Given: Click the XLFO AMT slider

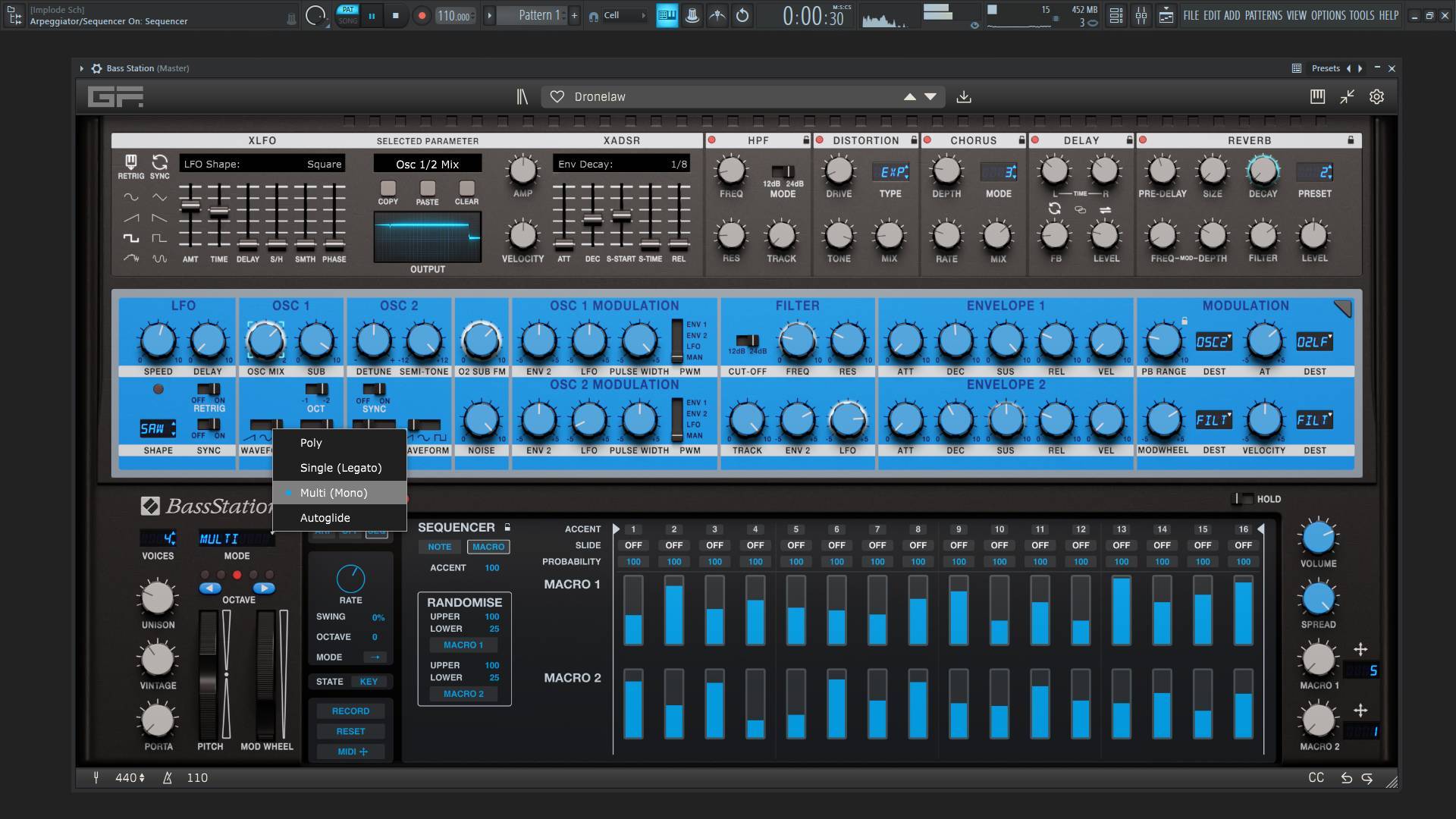Looking at the screenshot, I should 190,215.
